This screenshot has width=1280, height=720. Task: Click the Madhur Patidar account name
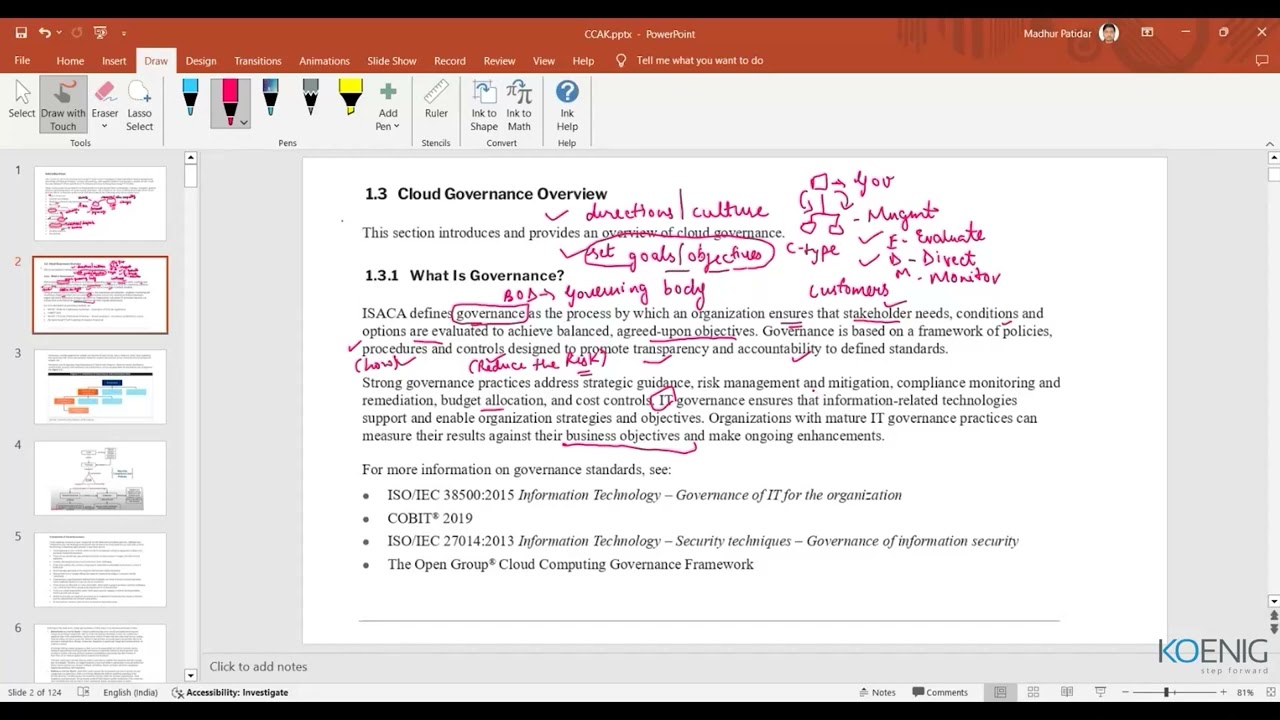pos(1058,34)
